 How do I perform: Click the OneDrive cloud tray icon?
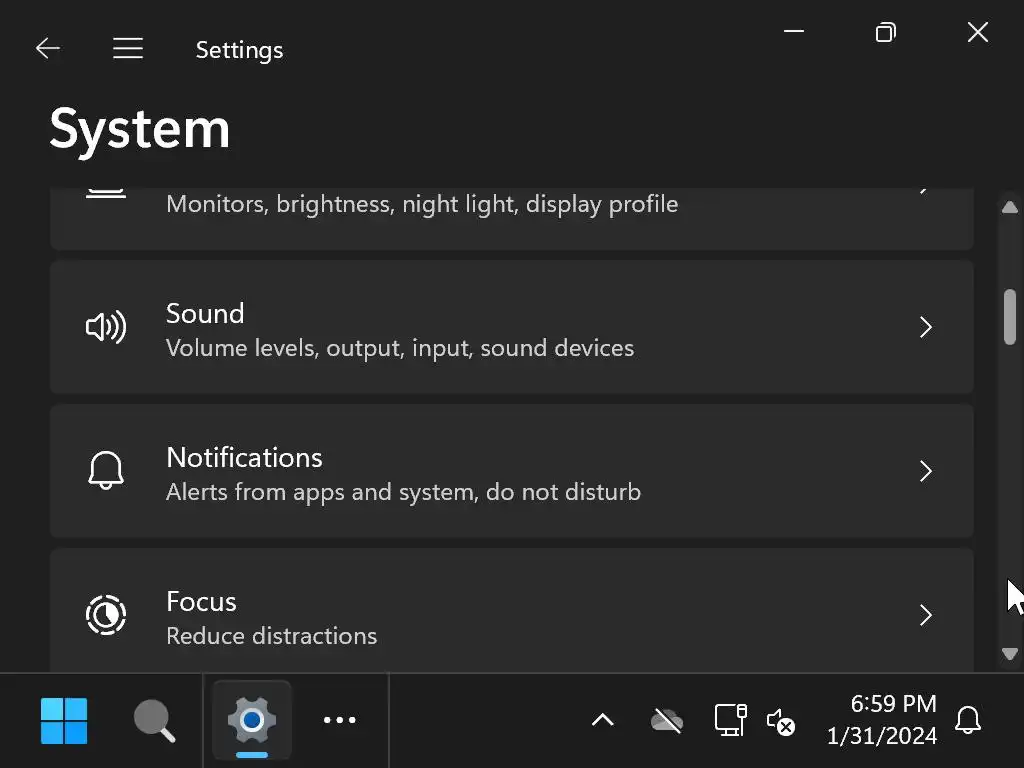point(667,720)
